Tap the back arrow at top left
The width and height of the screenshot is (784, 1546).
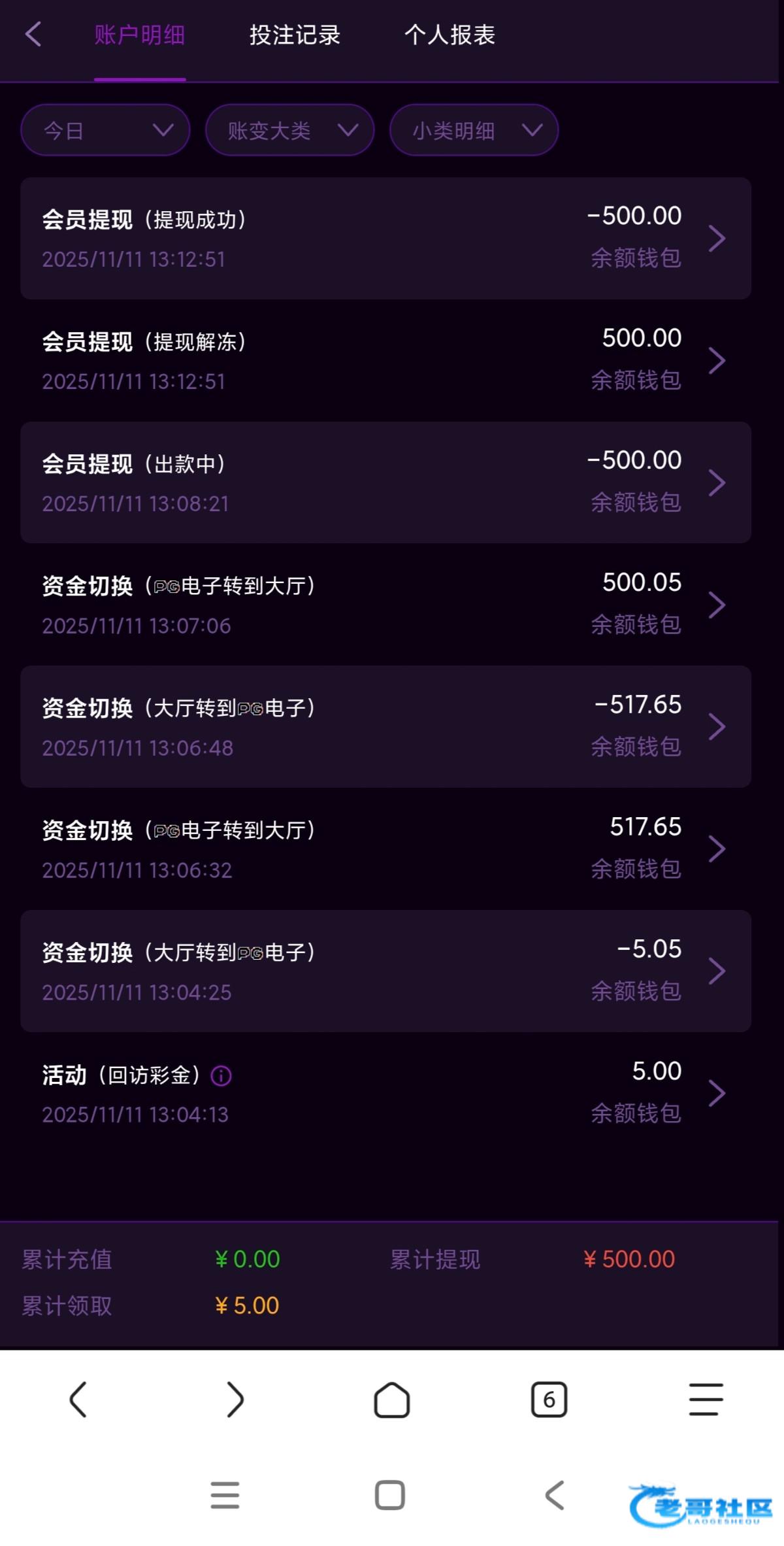point(34,35)
